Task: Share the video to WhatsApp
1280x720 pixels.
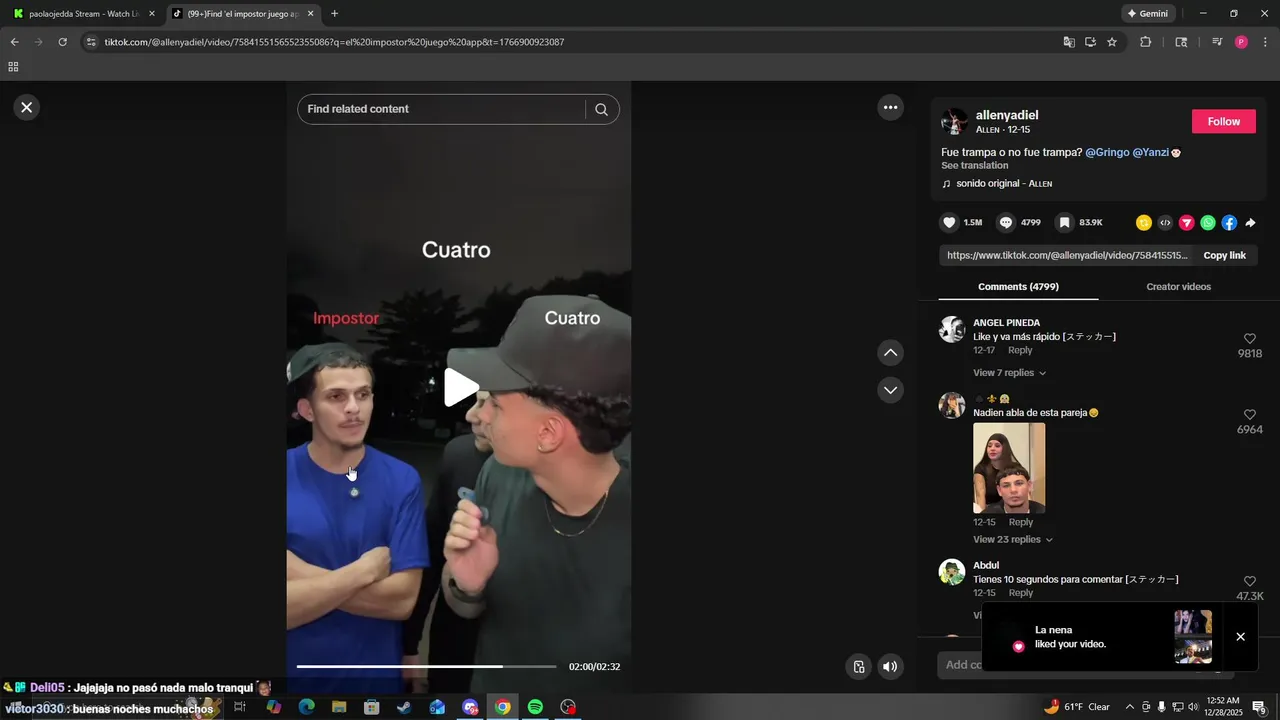Action: coord(1208,223)
